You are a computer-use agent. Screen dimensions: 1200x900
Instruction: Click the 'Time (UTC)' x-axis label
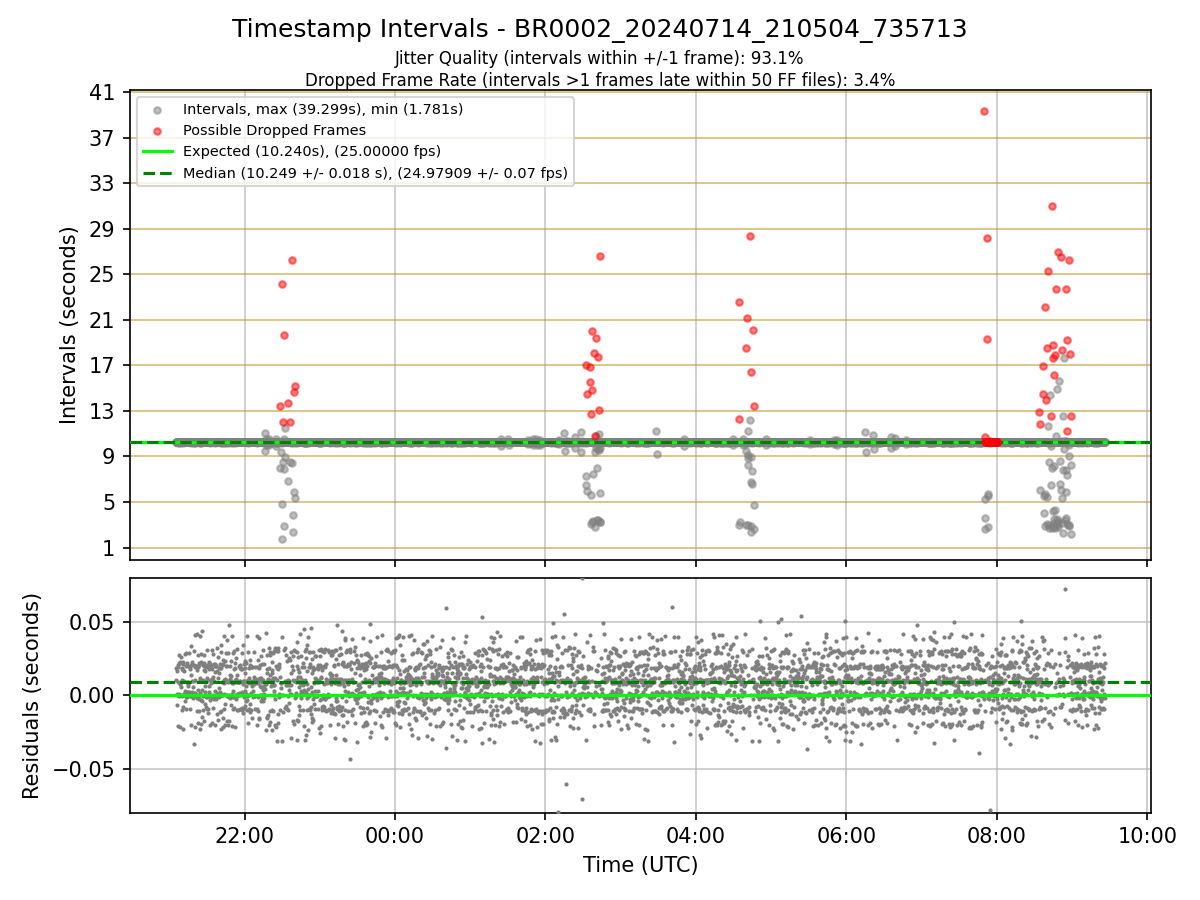coord(640,865)
